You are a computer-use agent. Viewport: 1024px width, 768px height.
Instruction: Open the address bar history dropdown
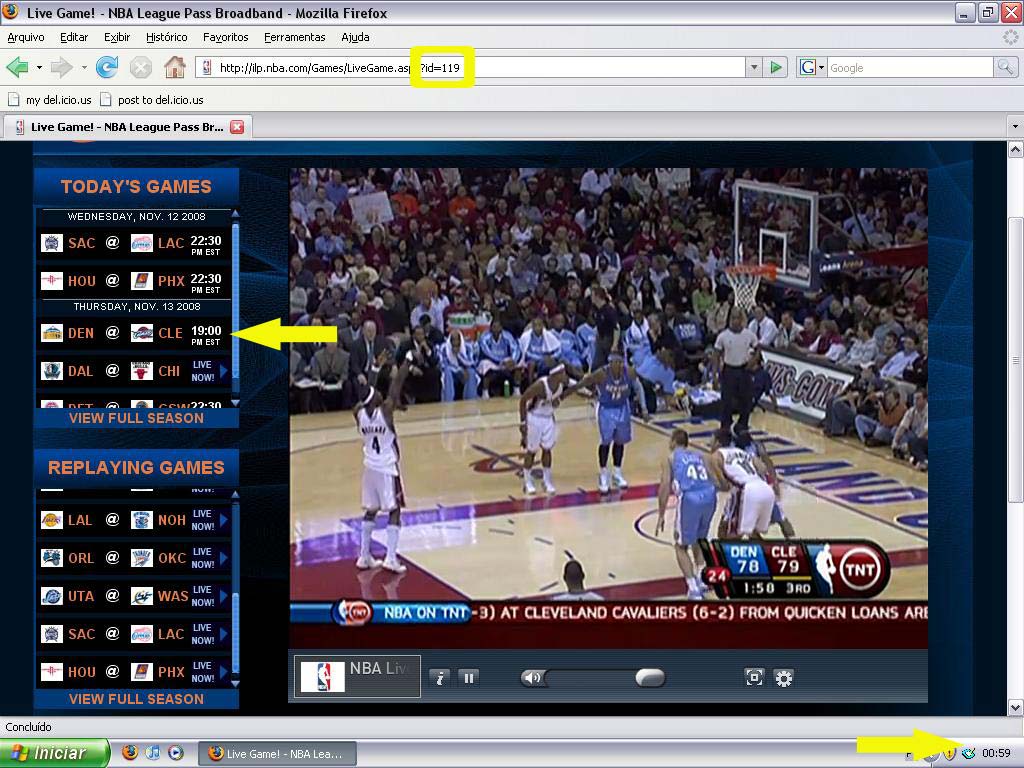pos(754,67)
